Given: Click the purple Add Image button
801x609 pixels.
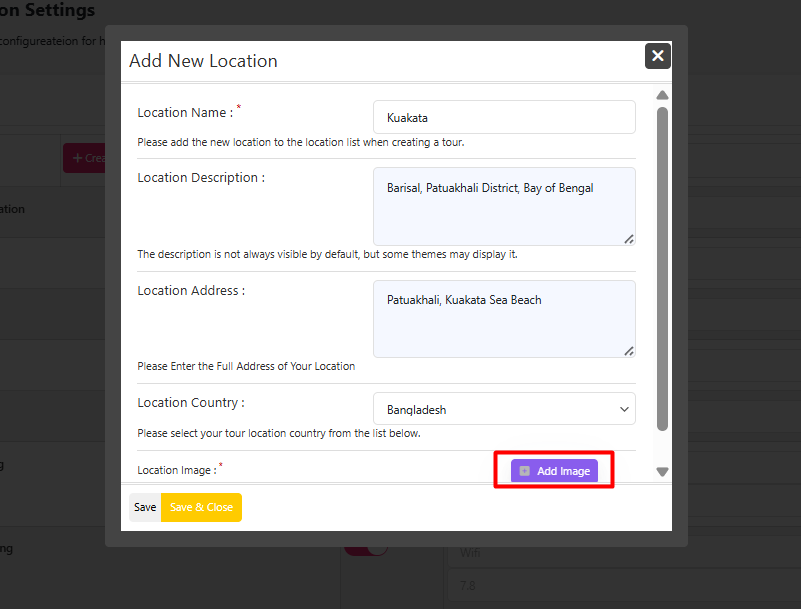Looking at the screenshot, I should tap(554, 471).
